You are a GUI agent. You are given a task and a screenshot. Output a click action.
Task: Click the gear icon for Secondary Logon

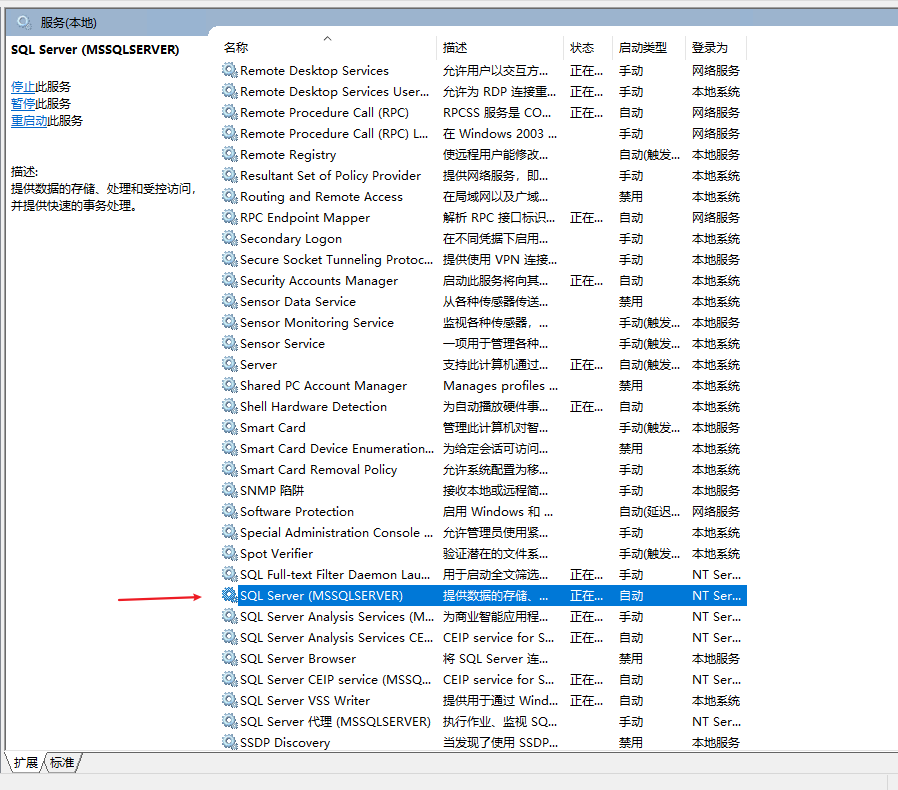pyautogui.click(x=230, y=238)
